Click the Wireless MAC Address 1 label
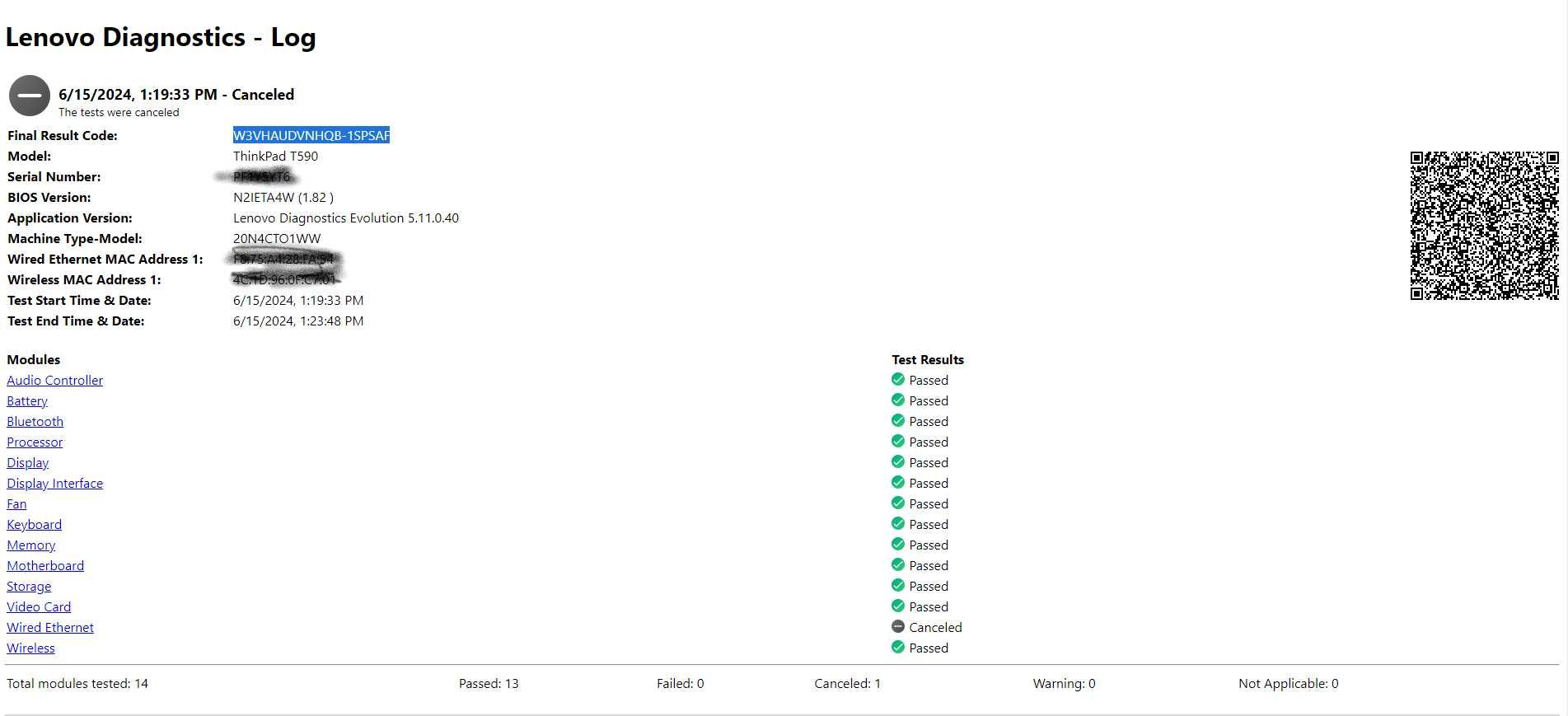Viewport: 1568px width, 716px height. [84, 279]
